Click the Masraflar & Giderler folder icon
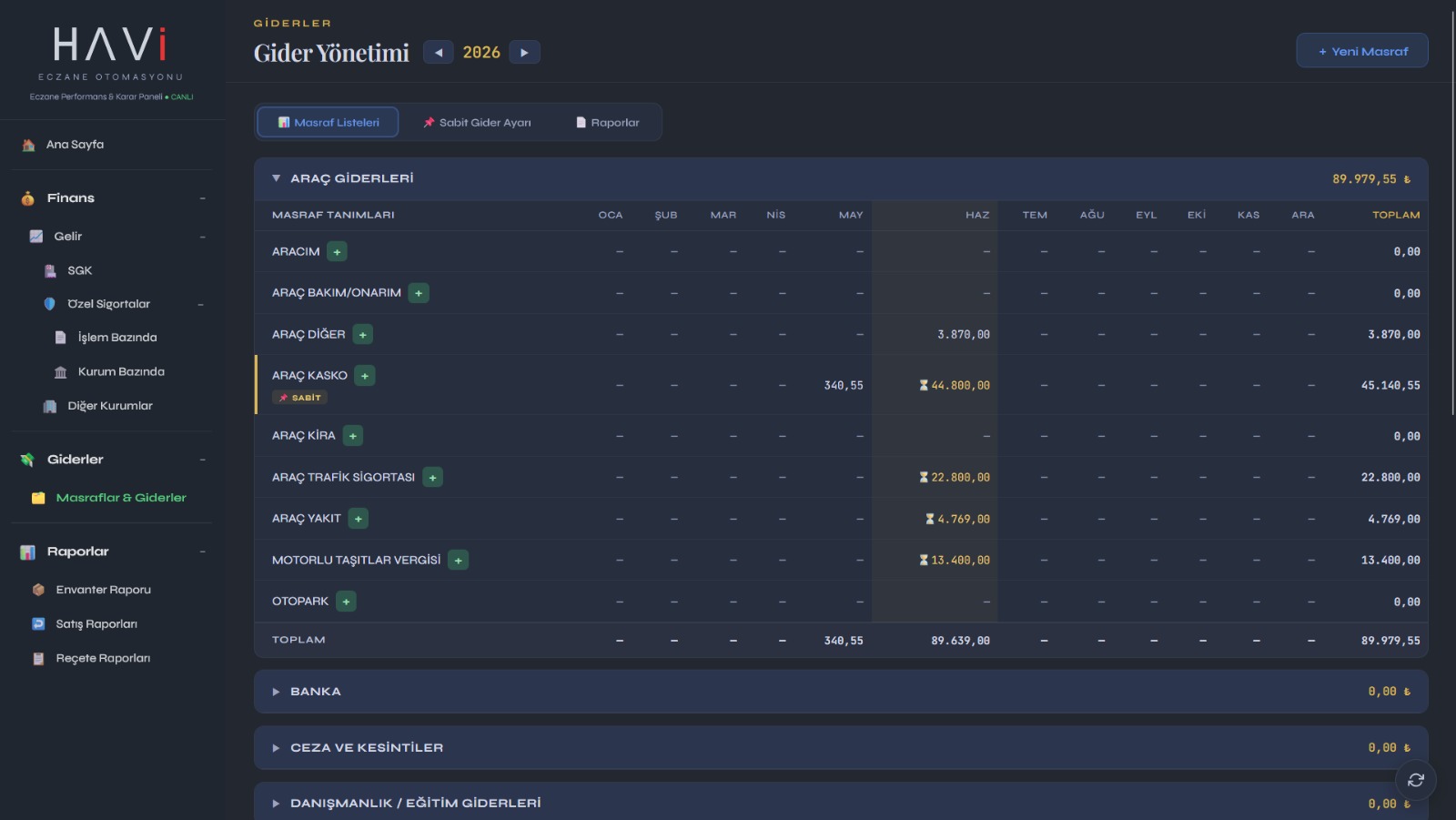Screen dimensions: 1456x820 click(x=38, y=498)
